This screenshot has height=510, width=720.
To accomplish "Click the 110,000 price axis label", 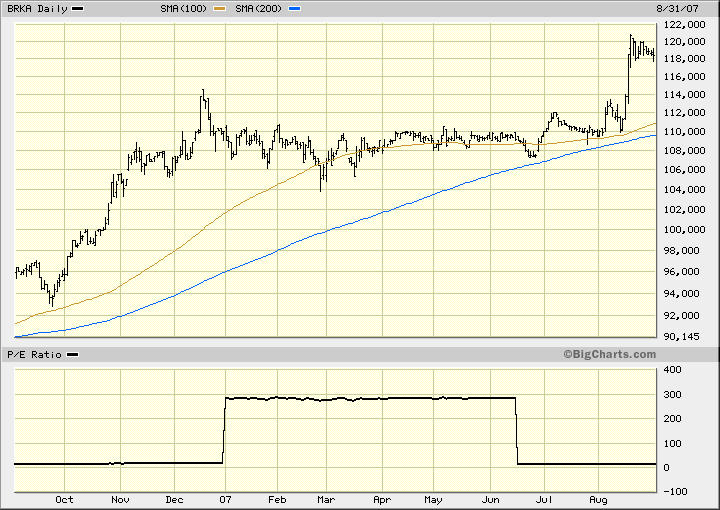I will pos(685,132).
